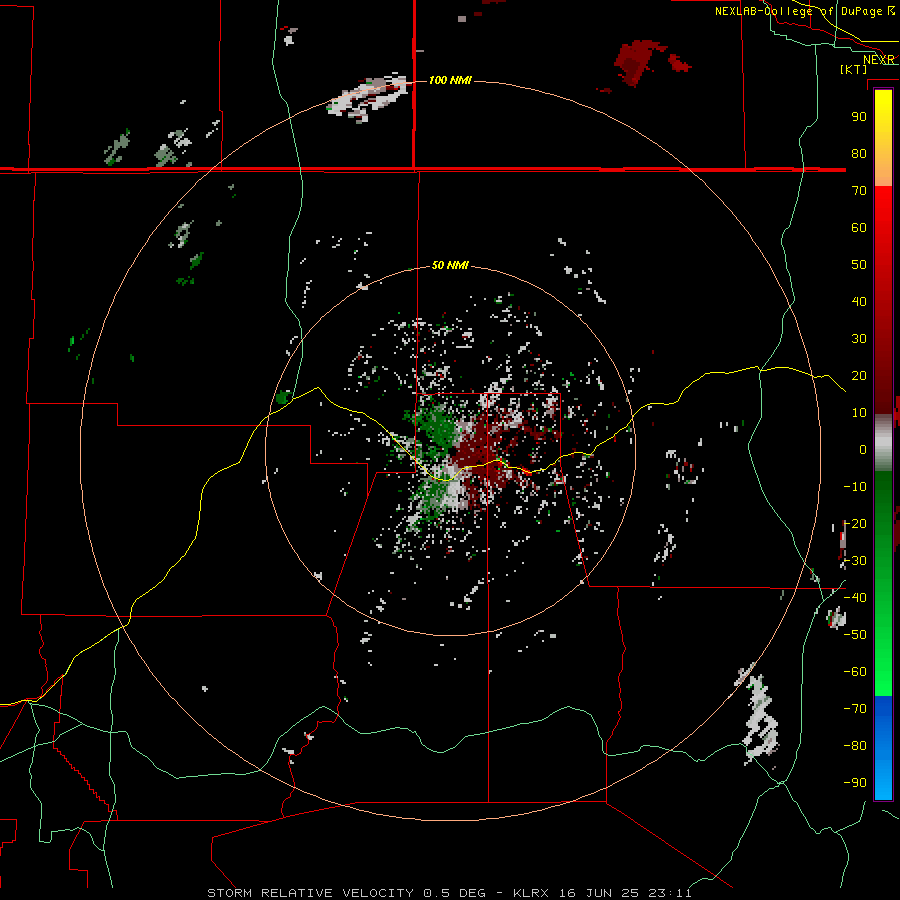The width and height of the screenshot is (900, 900).
Task: Click the "-20" scale value
Action: 855,523
